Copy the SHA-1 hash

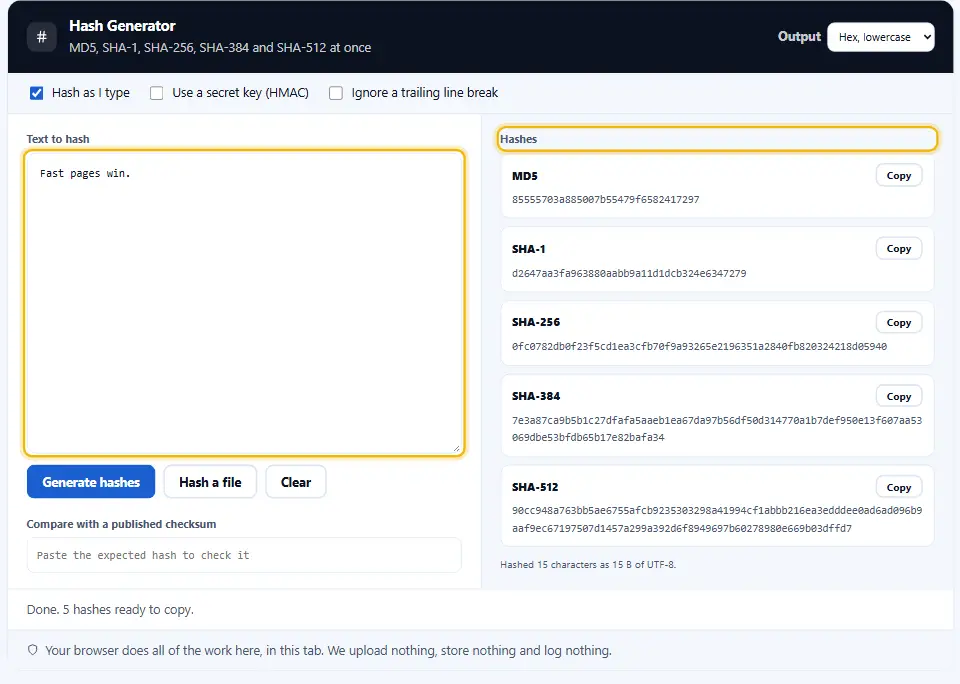899,249
